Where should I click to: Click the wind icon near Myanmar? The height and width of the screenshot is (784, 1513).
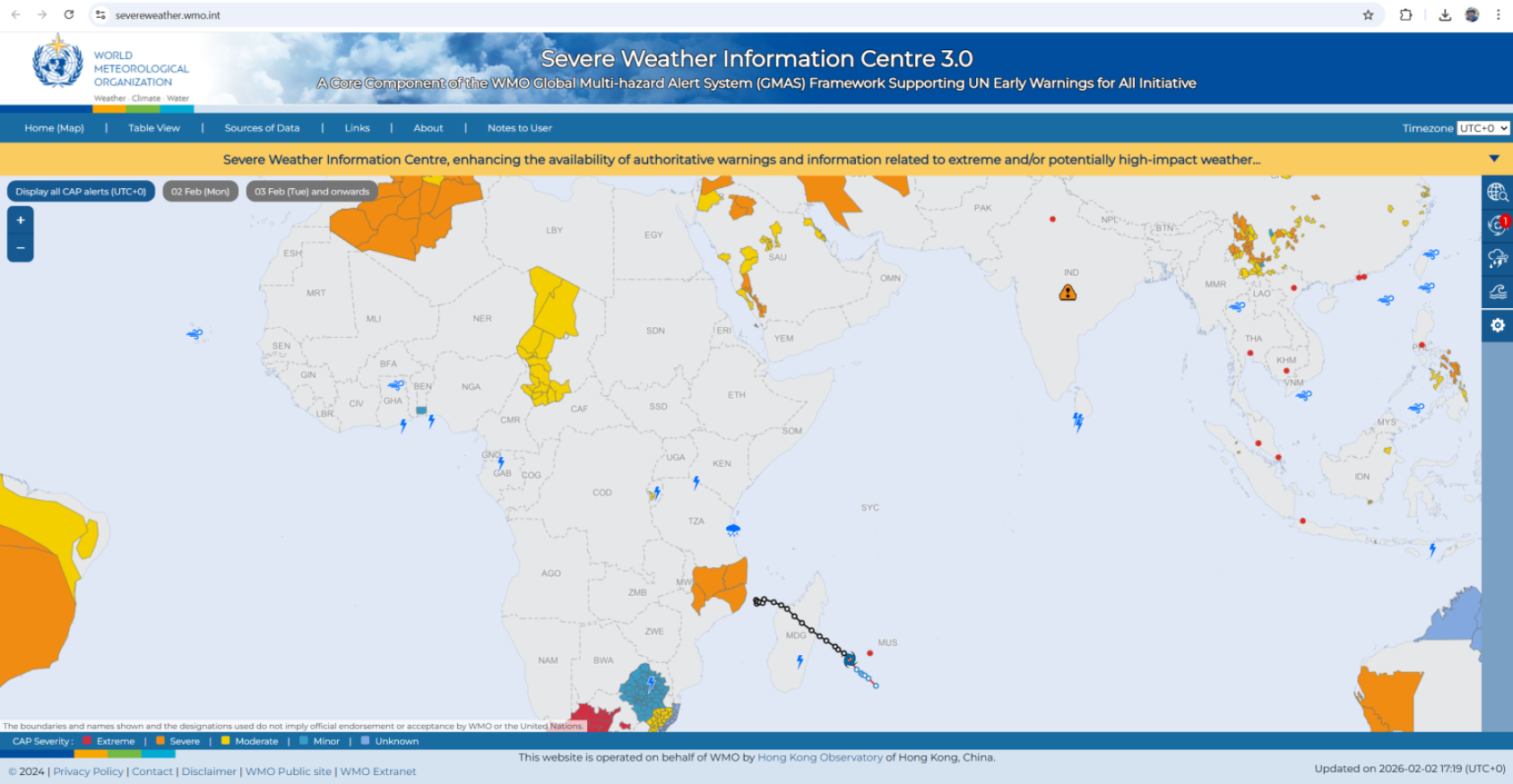click(1237, 306)
